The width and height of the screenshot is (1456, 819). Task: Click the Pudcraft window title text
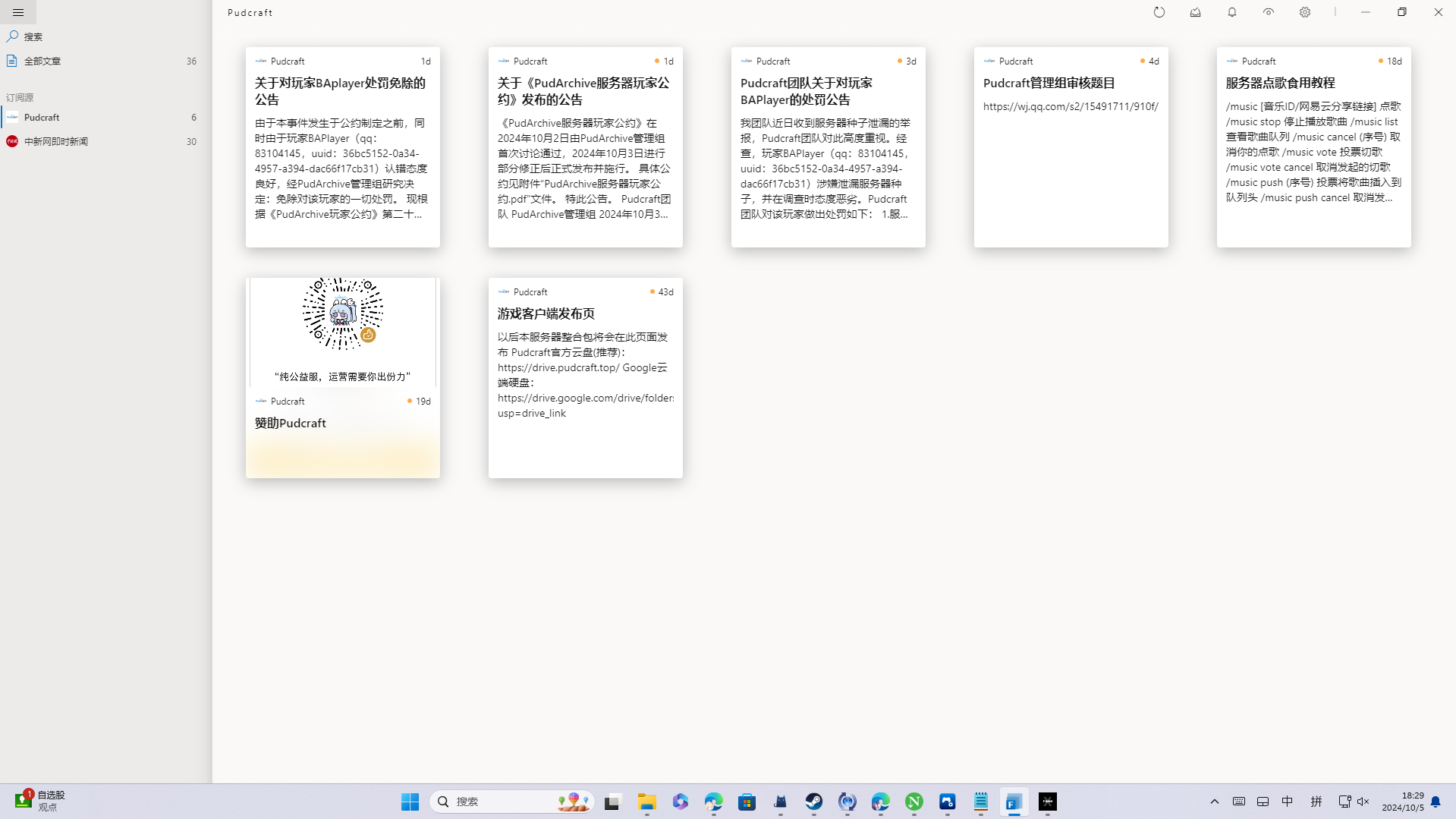pos(250,12)
